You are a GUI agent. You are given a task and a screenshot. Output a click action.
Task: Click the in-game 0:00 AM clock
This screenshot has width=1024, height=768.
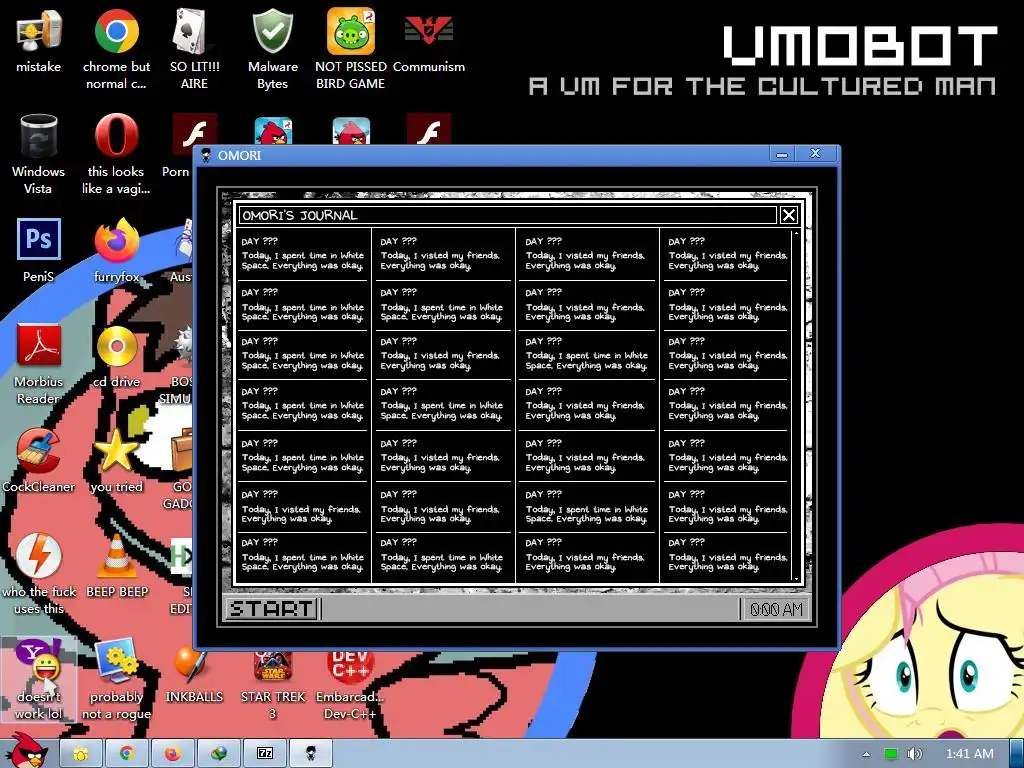(776, 609)
